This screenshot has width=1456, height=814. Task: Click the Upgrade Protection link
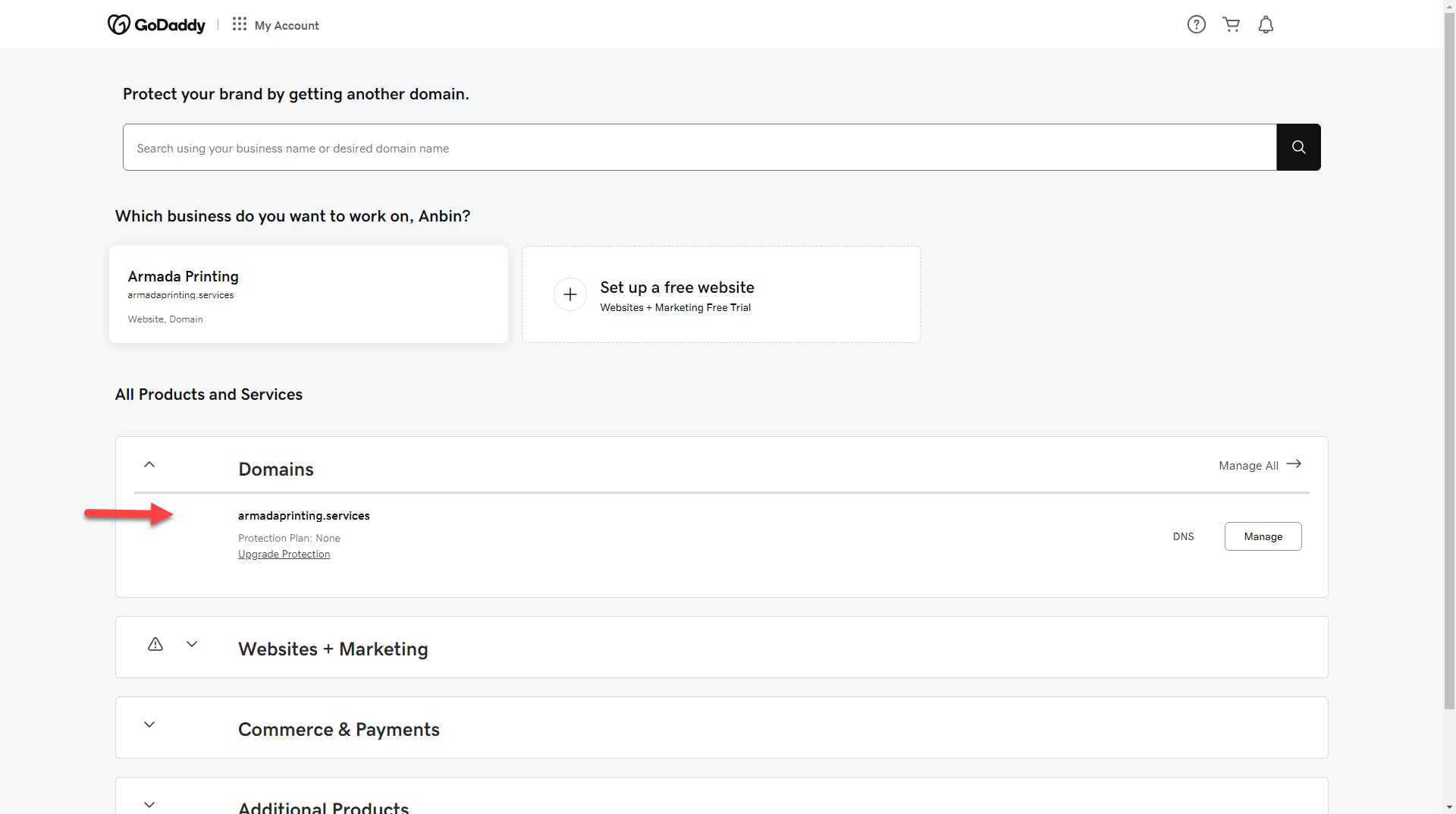pos(284,555)
